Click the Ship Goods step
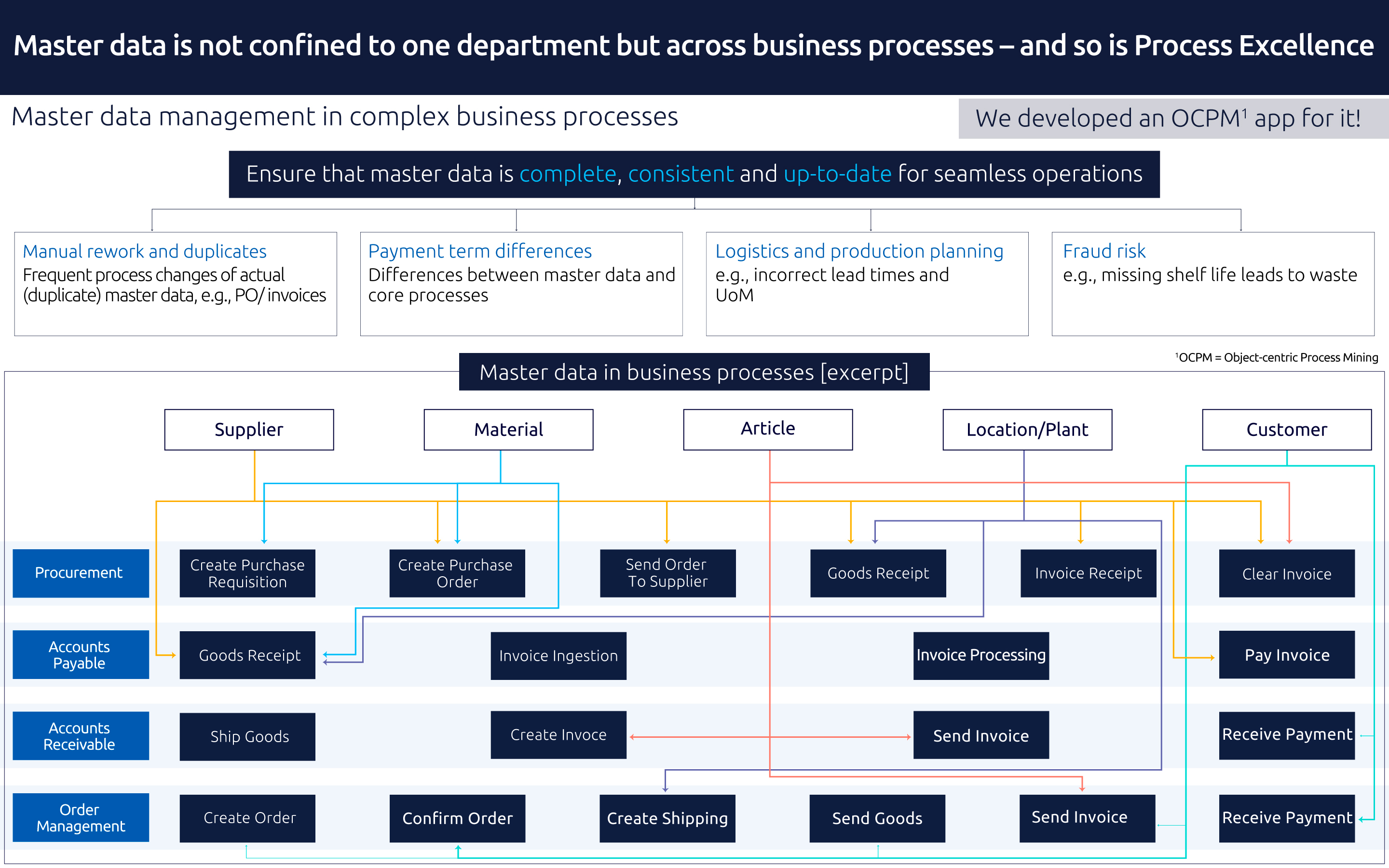 247,736
